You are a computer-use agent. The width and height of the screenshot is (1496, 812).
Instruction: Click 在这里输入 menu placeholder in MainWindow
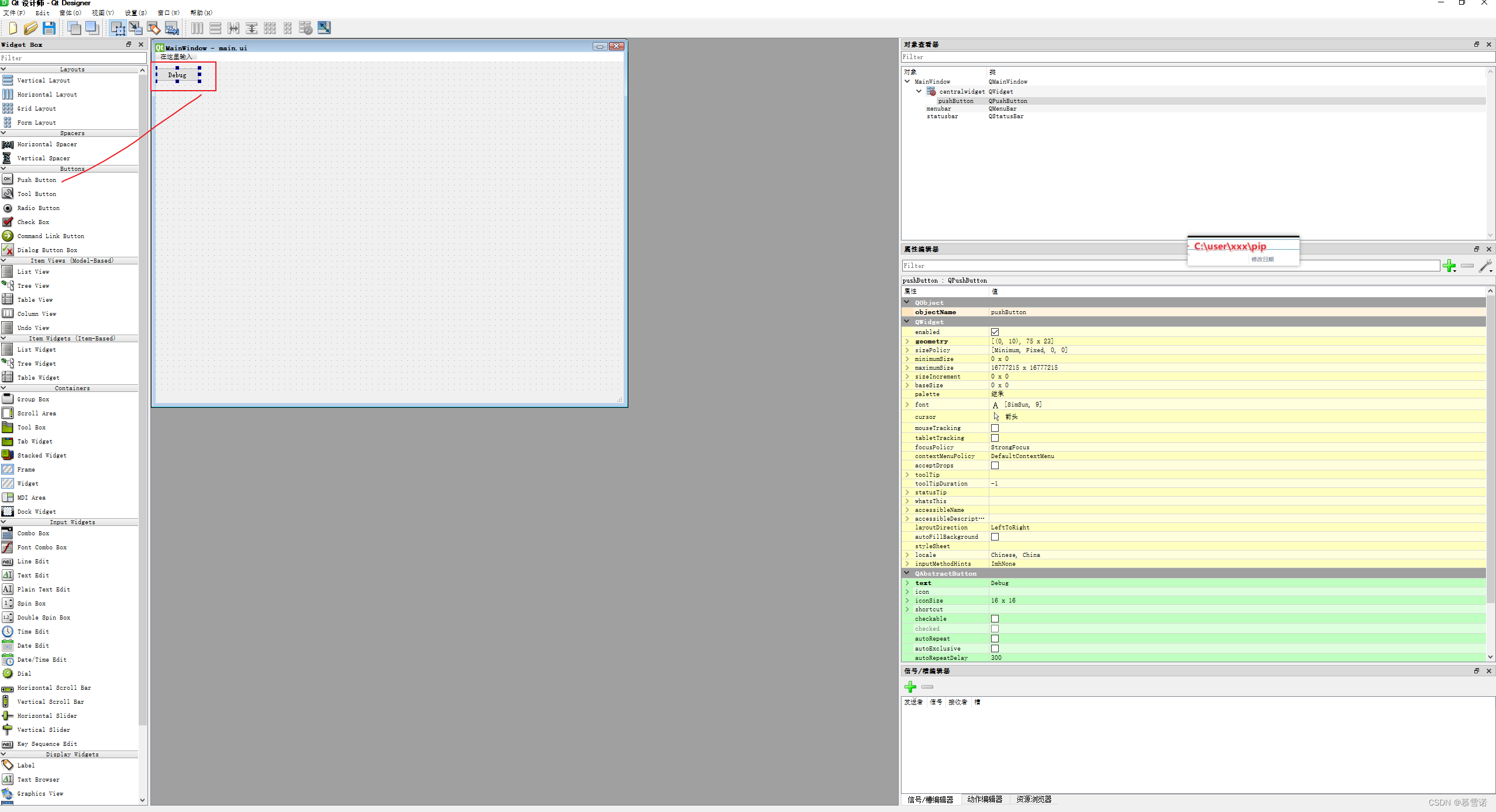(x=176, y=57)
